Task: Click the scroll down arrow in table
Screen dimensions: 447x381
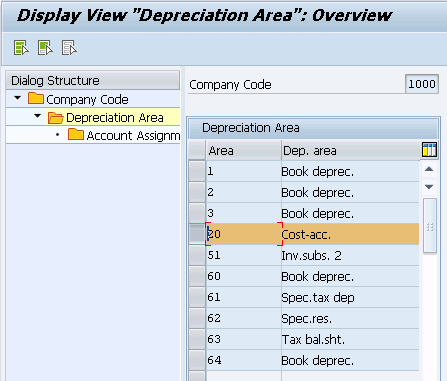Action: tap(429, 187)
